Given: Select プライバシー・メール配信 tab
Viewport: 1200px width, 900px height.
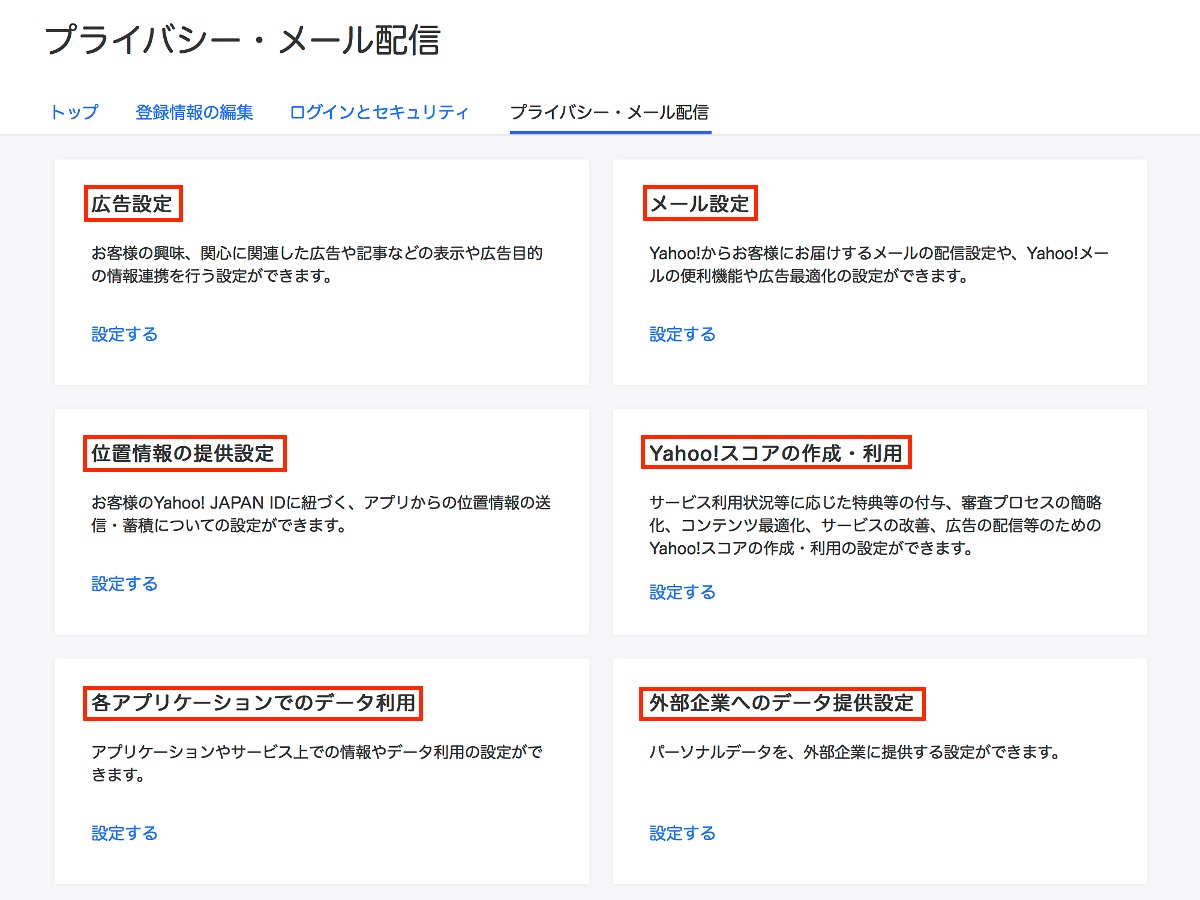Looking at the screenshot, I should [610, 112].
